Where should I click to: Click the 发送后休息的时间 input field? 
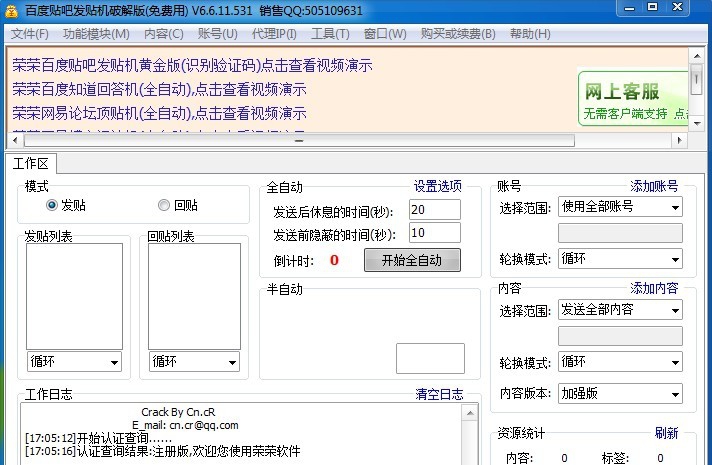(x=435, y=210)
